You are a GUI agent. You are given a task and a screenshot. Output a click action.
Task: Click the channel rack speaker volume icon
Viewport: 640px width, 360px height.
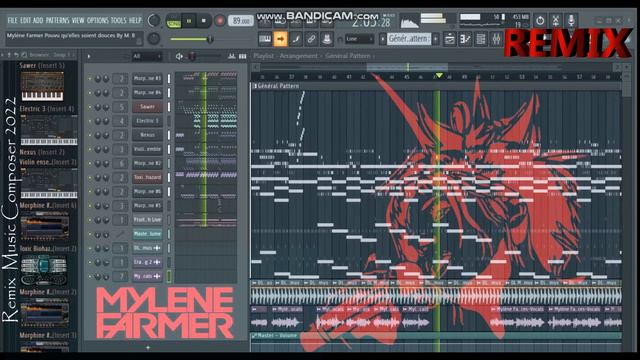point(179,56)
